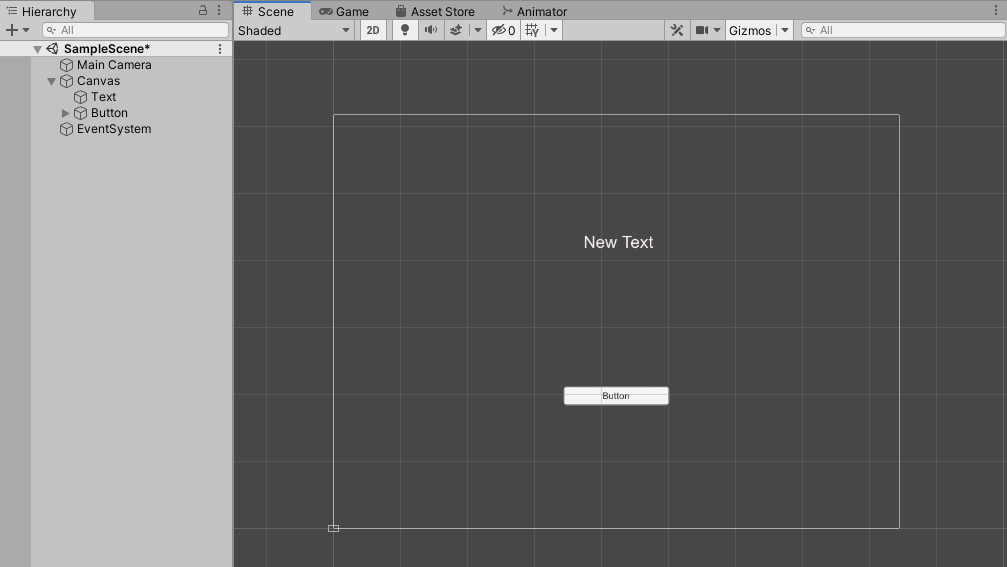Toggle scene effects (skybox, fog) icon
Screen dimensions: 1007x567
tap(456, 30)
